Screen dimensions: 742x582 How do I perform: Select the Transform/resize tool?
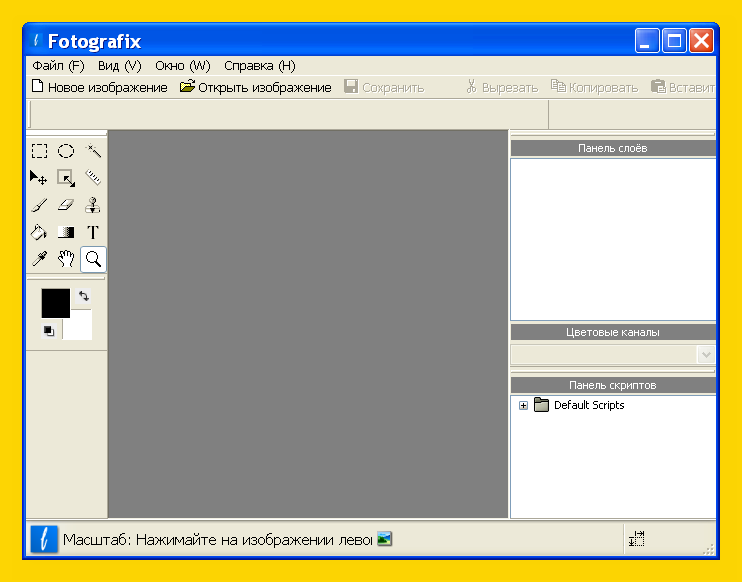pyautogui.click(x=66, y=178)
